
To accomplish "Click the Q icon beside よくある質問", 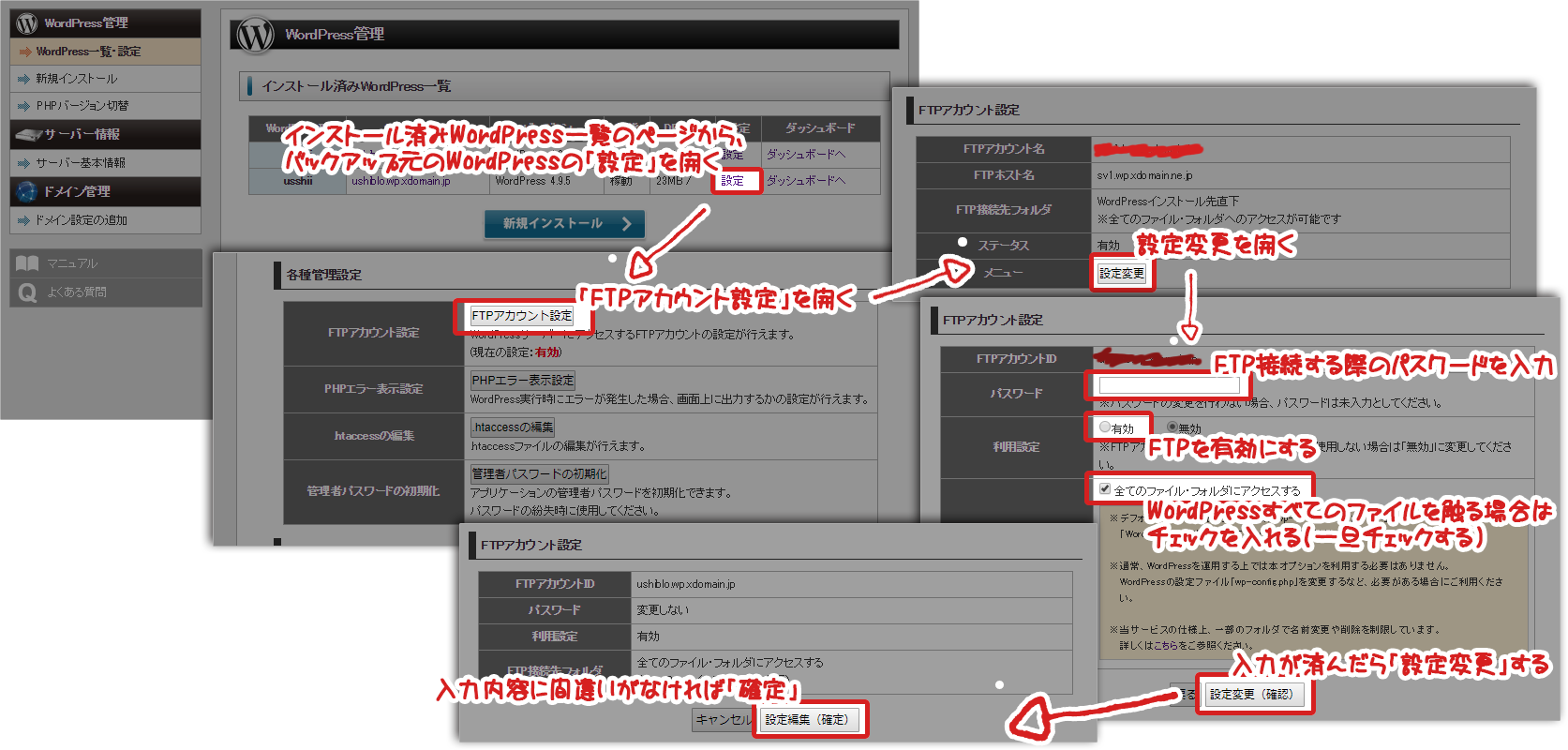I will [27, 293].
